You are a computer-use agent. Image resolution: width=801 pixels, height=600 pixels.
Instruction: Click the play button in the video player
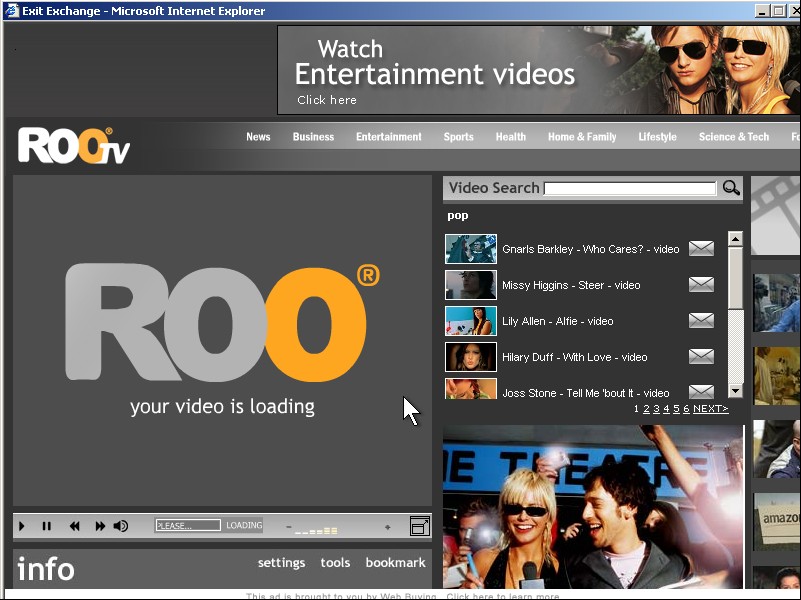(21, 526)
